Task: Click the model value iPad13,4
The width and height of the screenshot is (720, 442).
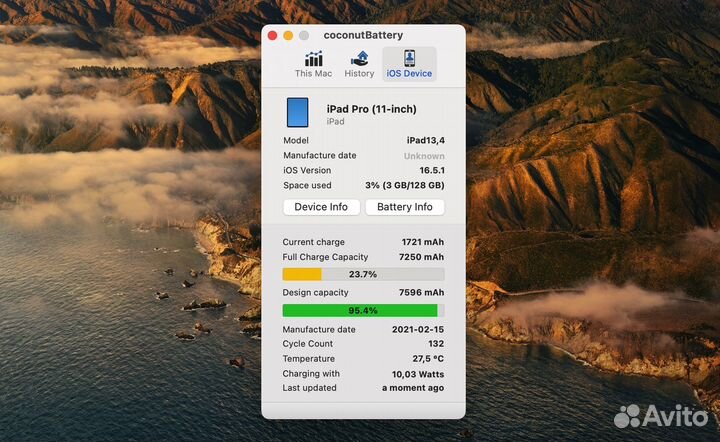Action: coord(425,141)
